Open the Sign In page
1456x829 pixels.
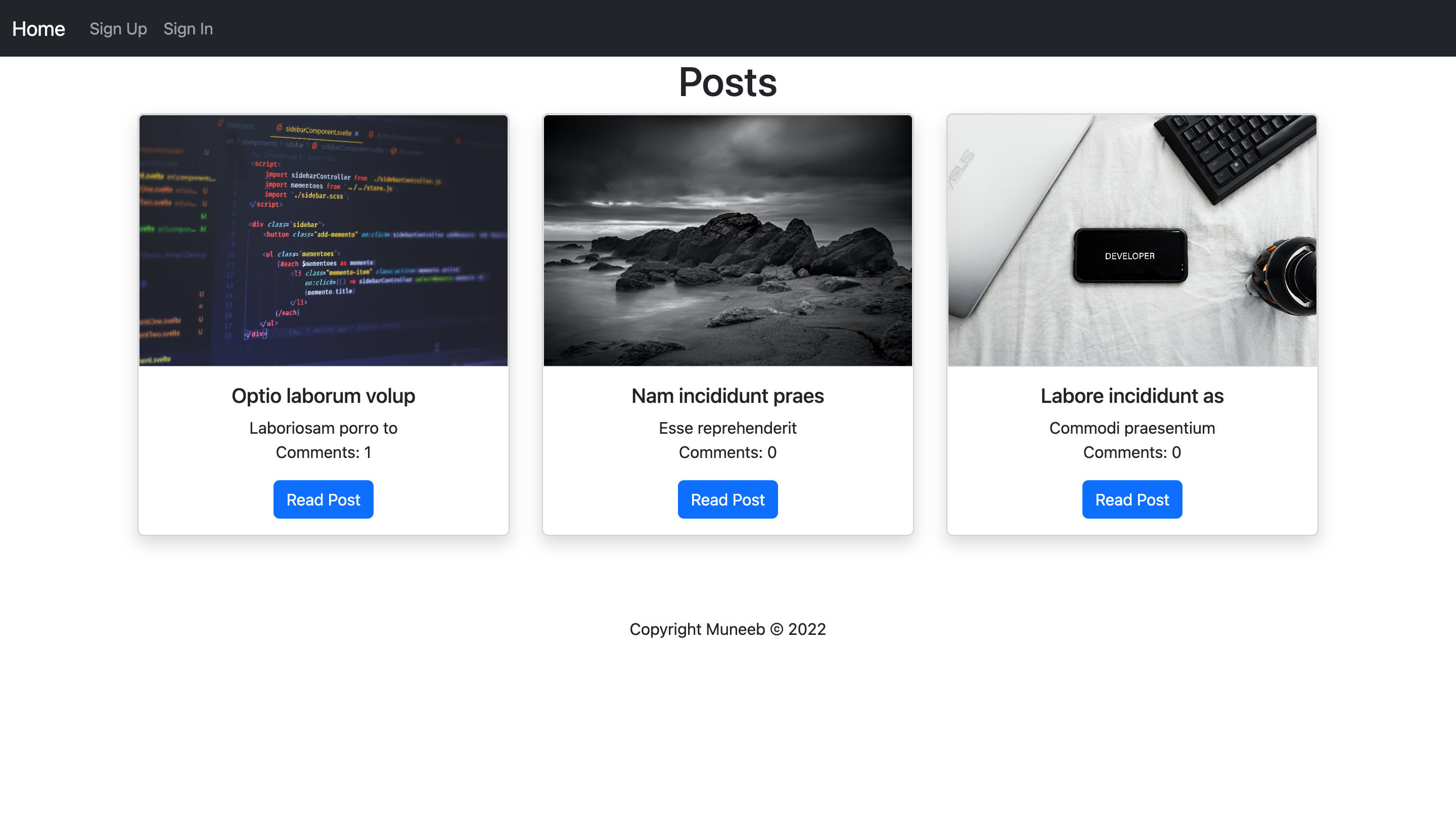tap(188, 28)
